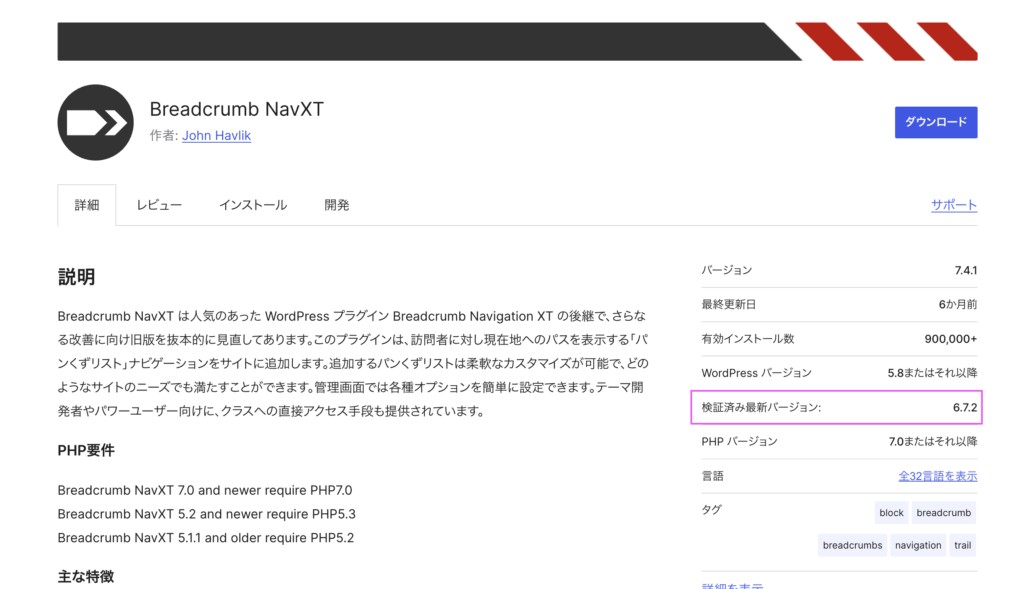
Task: Open the インストール tab
Action: (x=253, y=205)
